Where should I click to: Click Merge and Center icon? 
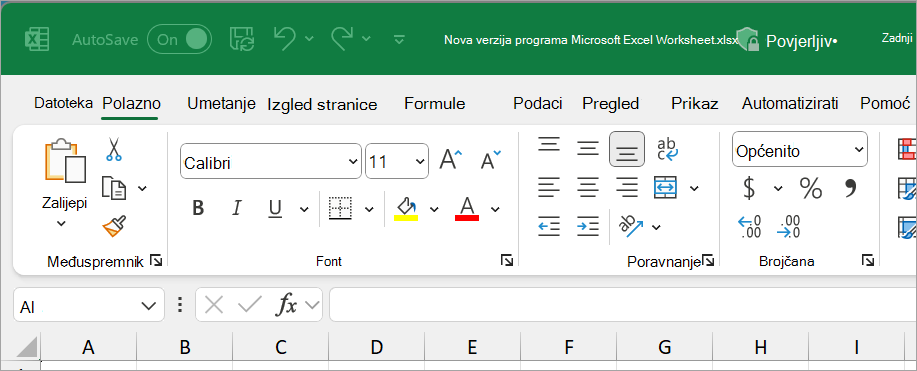coord(666,188)
